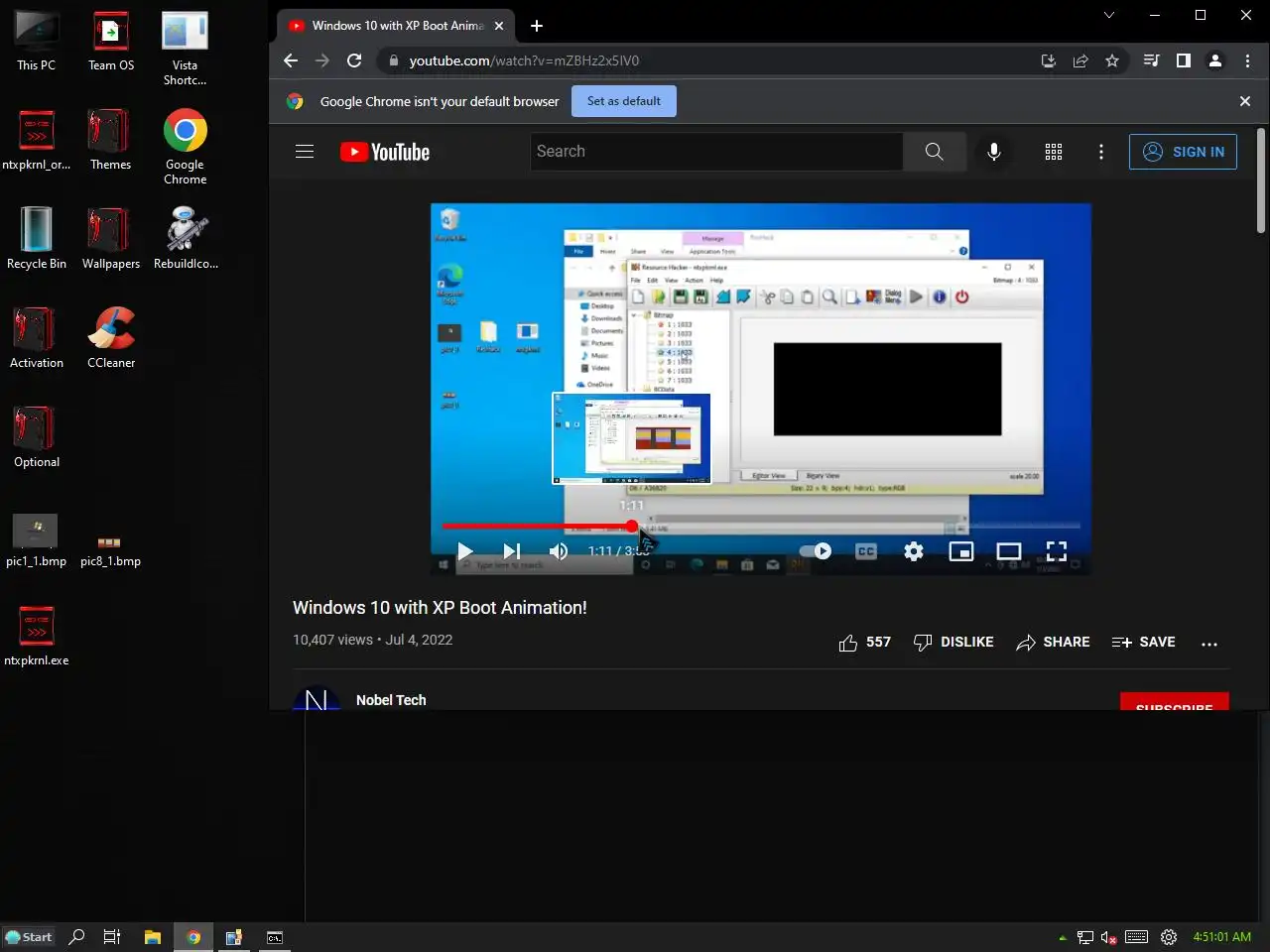Switch to theater mode view
The height and width of the screenshot is (952, 1270).
1008,551
